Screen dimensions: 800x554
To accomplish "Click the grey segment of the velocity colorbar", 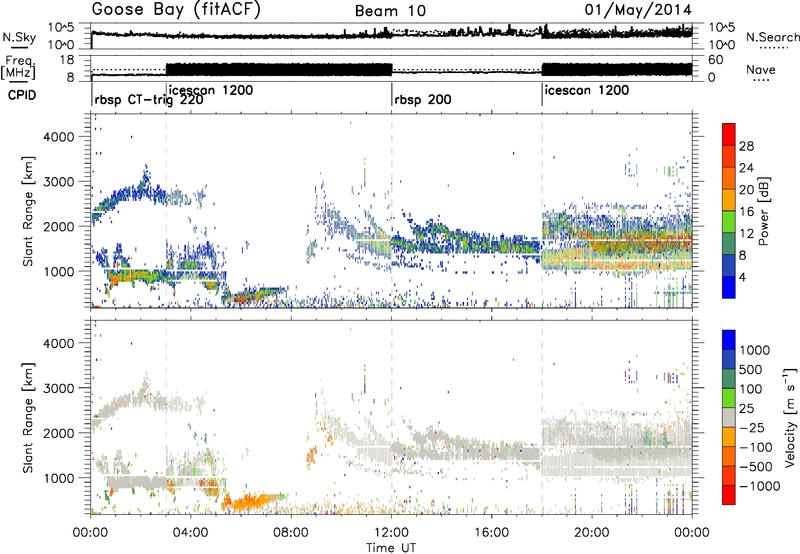I will point(729,417).
